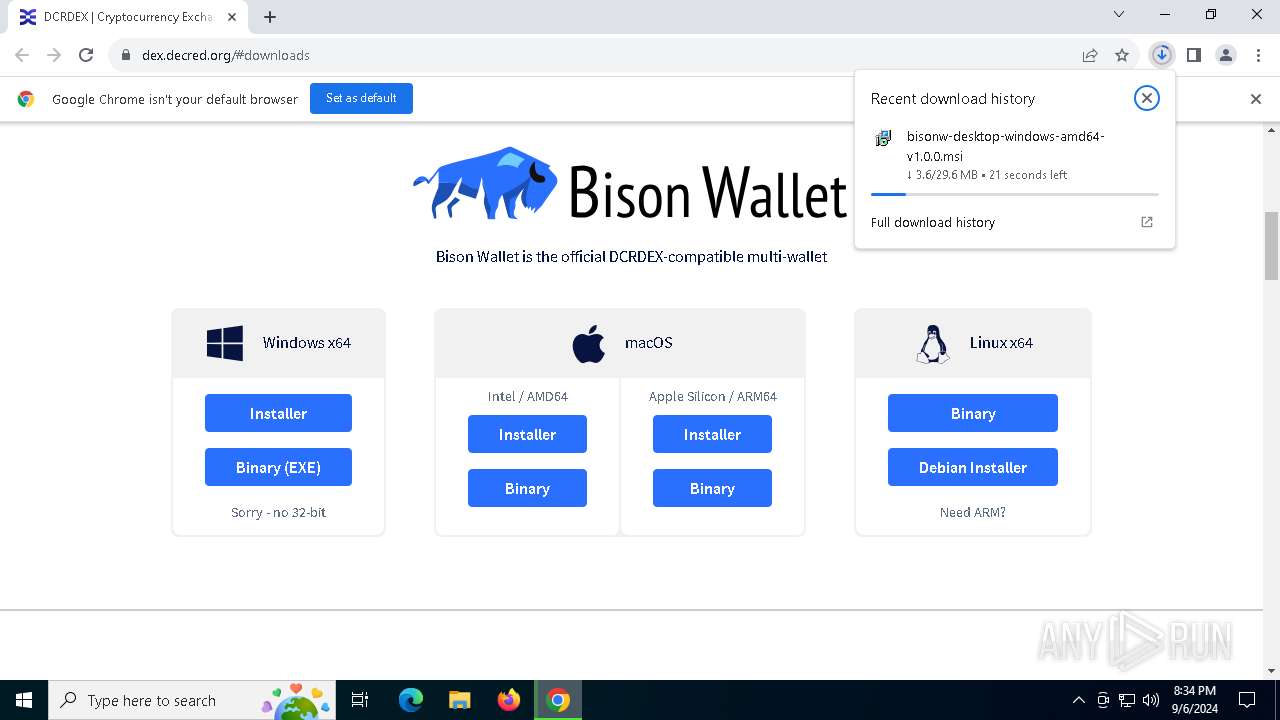Viewport: 1280px width, 720px height.
Task: Download macOS Intel / AMD64 Binary
Action: [x=527, y=488]
